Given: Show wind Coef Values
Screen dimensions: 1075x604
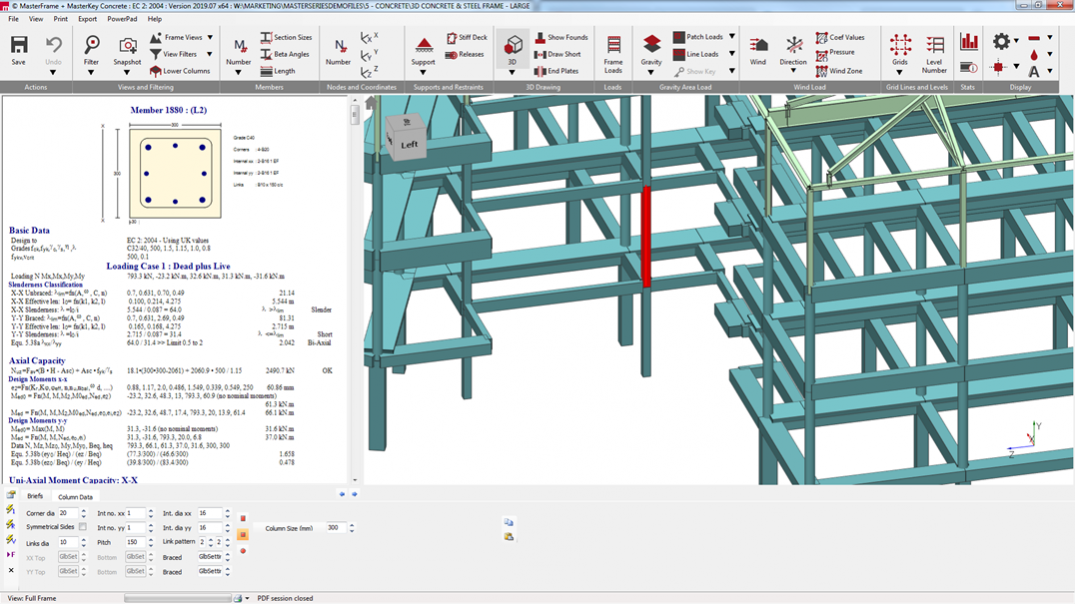Looking at the screenshot, I should coord(840,37).
